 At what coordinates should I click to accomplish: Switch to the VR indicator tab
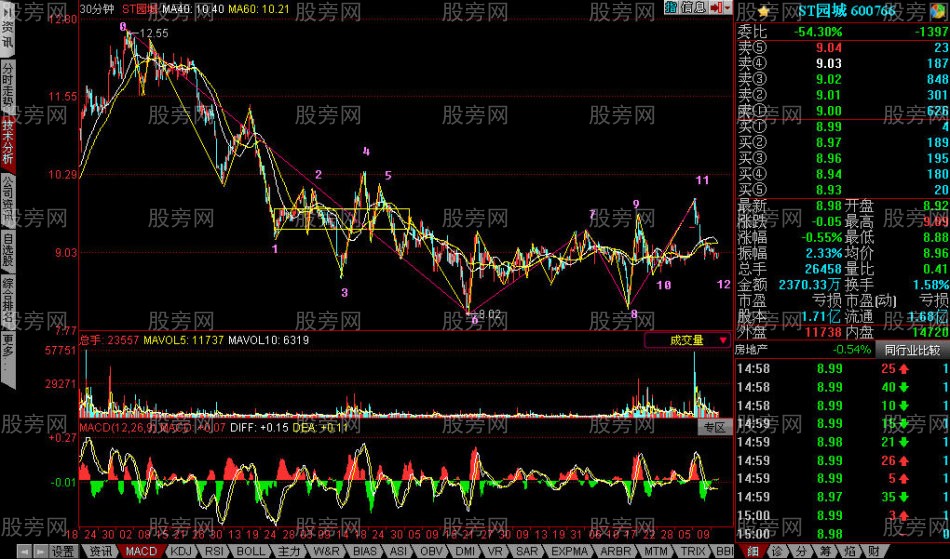click(x=495, y=552)
